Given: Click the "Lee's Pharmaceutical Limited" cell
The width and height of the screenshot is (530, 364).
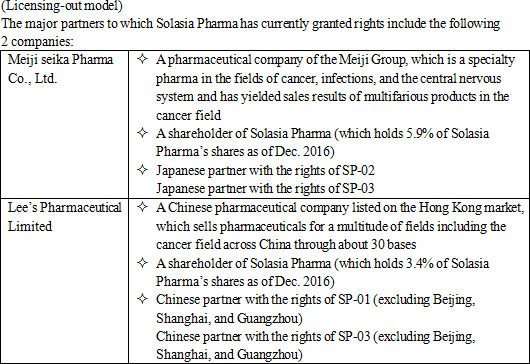Looking at the screenshot, I should pyautogui.click(x=65, y=281).
